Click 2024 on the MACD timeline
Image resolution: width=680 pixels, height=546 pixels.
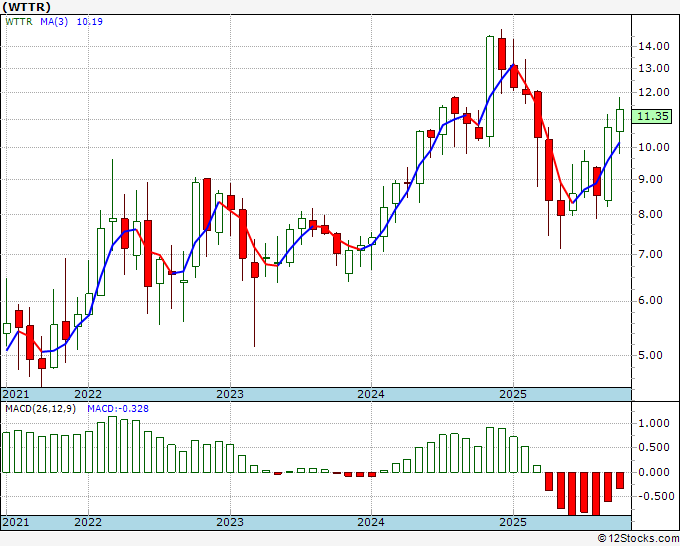[371, 522]
